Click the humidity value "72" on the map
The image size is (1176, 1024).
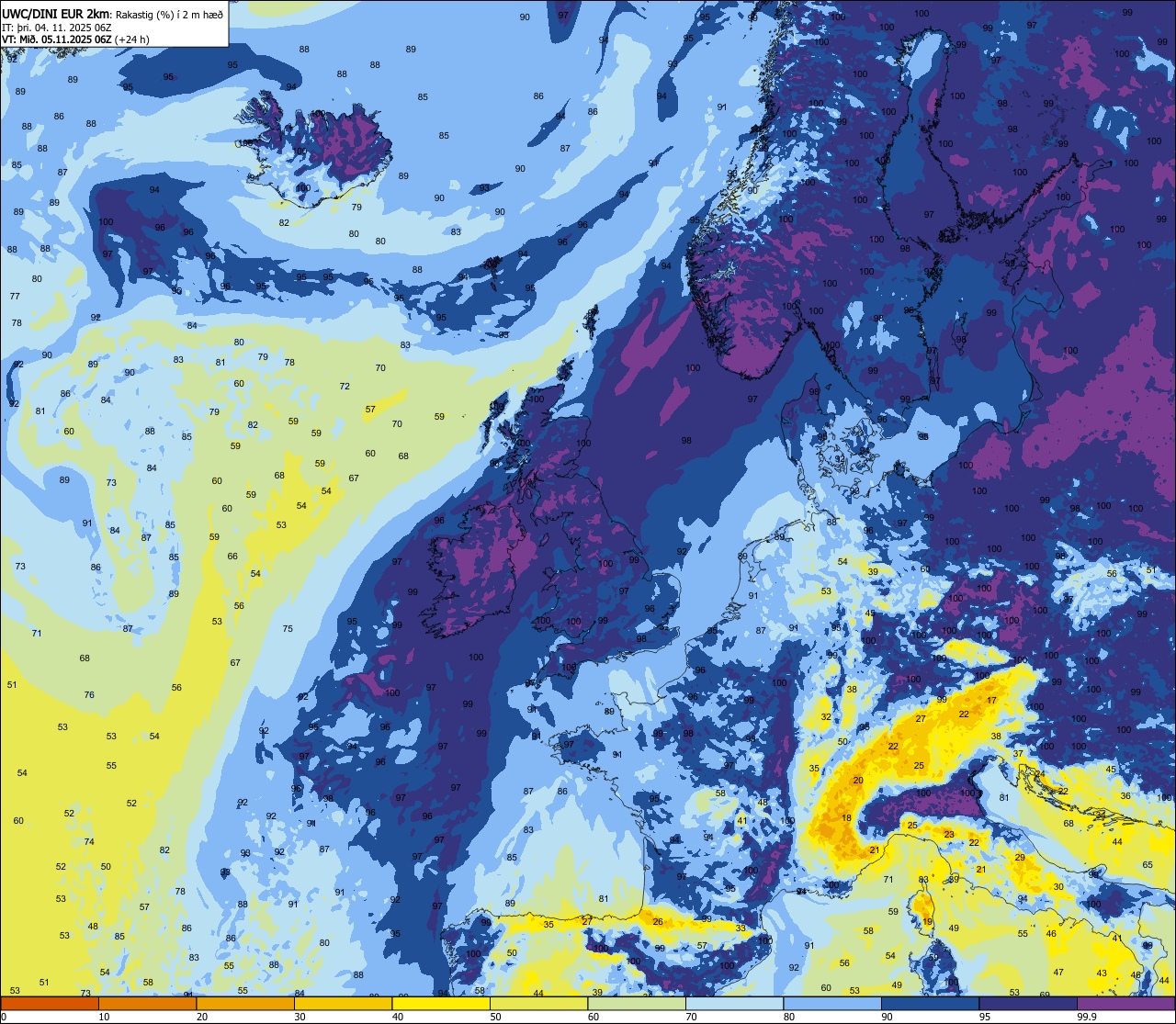(345, 387)
